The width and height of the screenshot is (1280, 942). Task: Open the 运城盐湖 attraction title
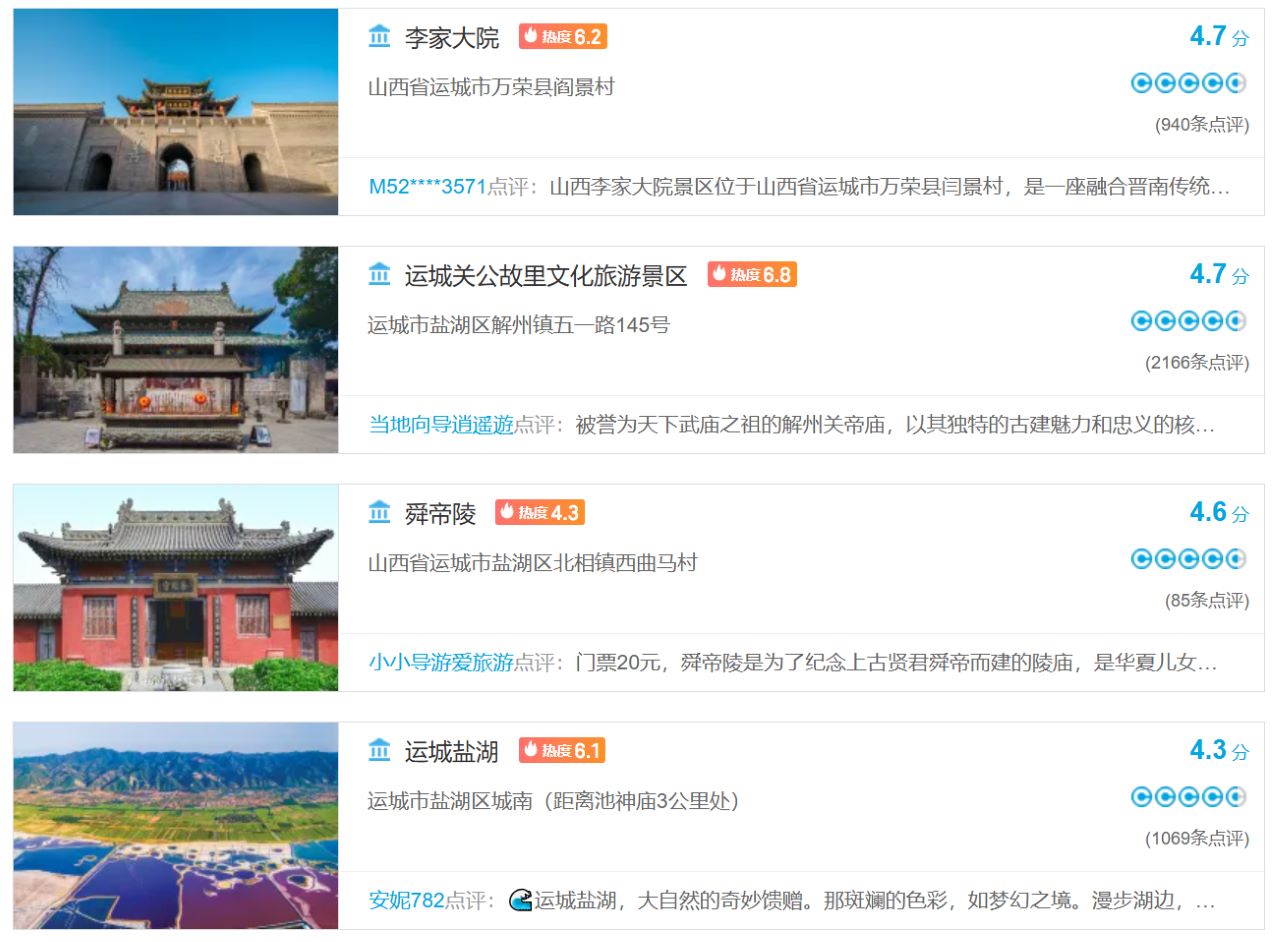(452, 752)
